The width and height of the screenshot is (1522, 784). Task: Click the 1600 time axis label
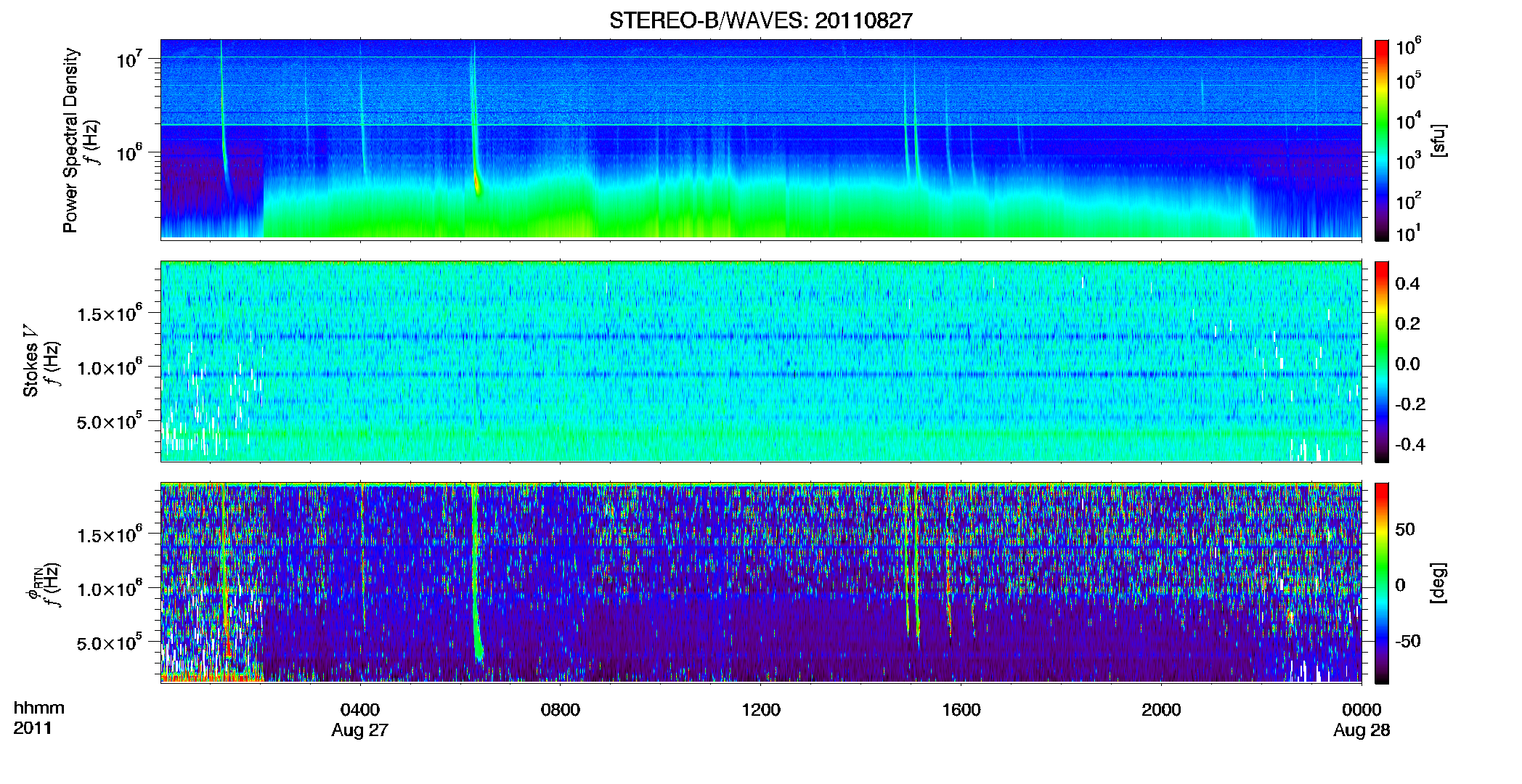click(961, 709)
